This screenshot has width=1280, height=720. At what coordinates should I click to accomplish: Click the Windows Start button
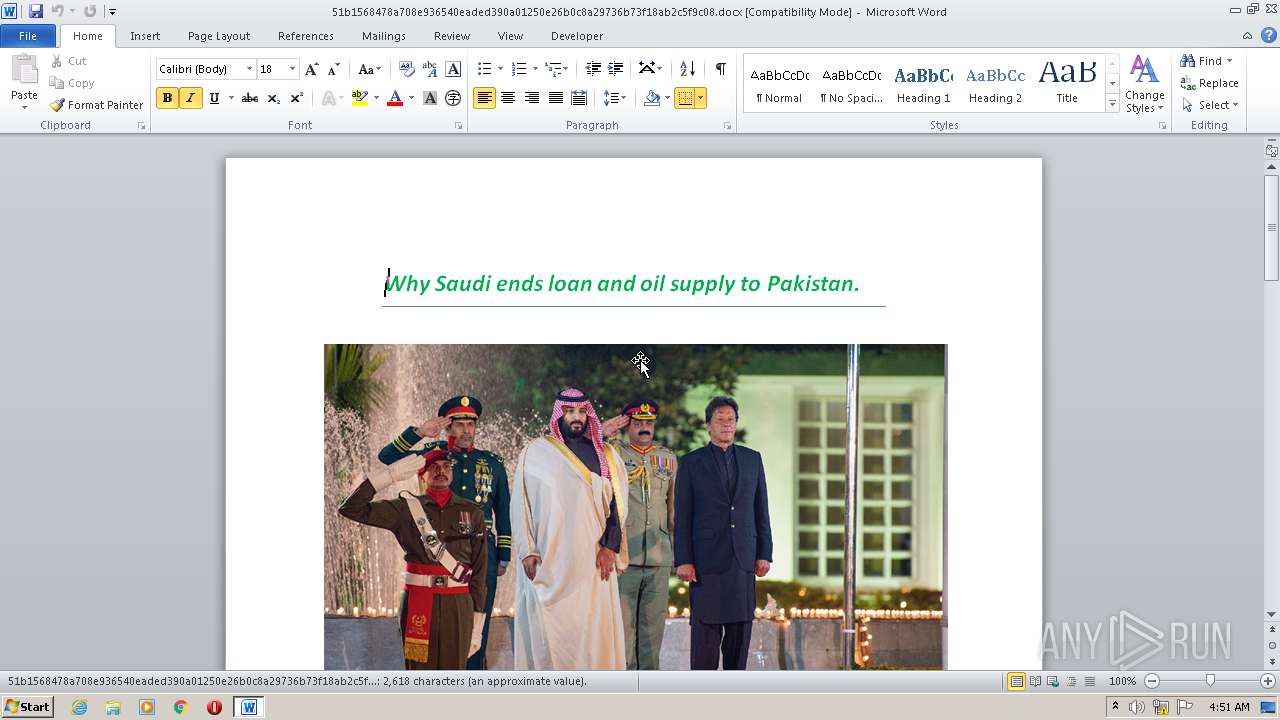(27, 707)
